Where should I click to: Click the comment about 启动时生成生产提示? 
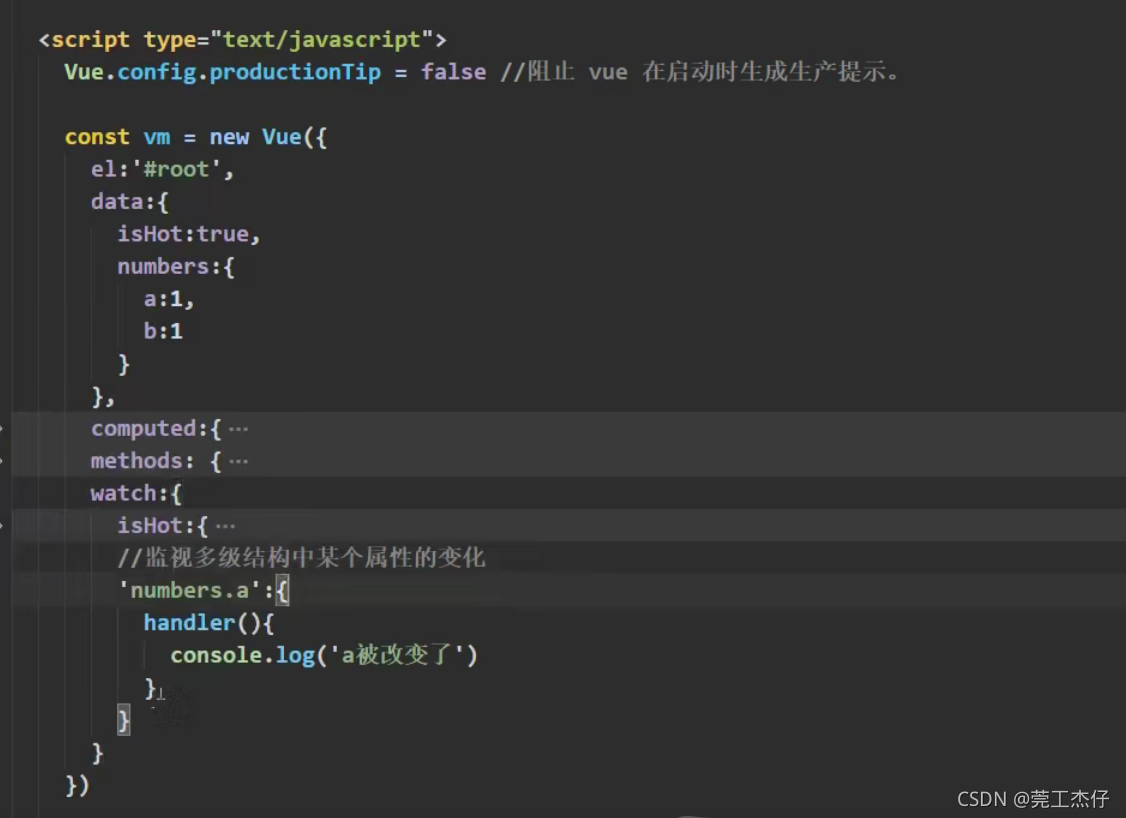pyautogui.click(x=700, y=72)
